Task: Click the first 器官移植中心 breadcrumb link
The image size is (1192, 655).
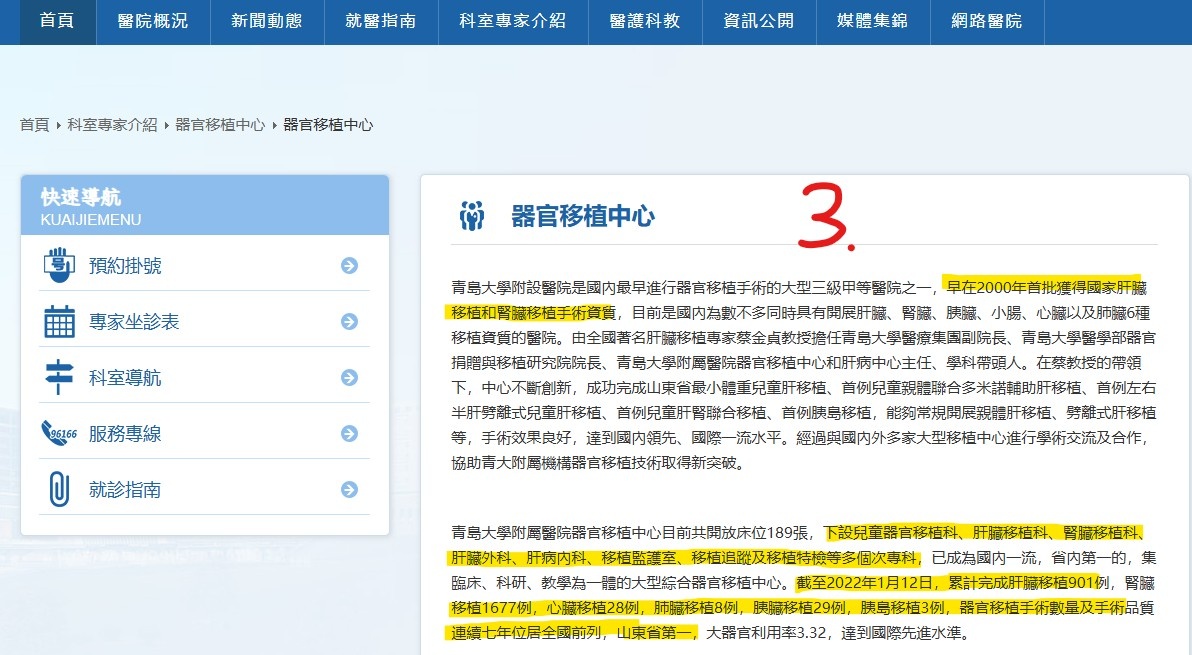Action: (x=220, y=125)
